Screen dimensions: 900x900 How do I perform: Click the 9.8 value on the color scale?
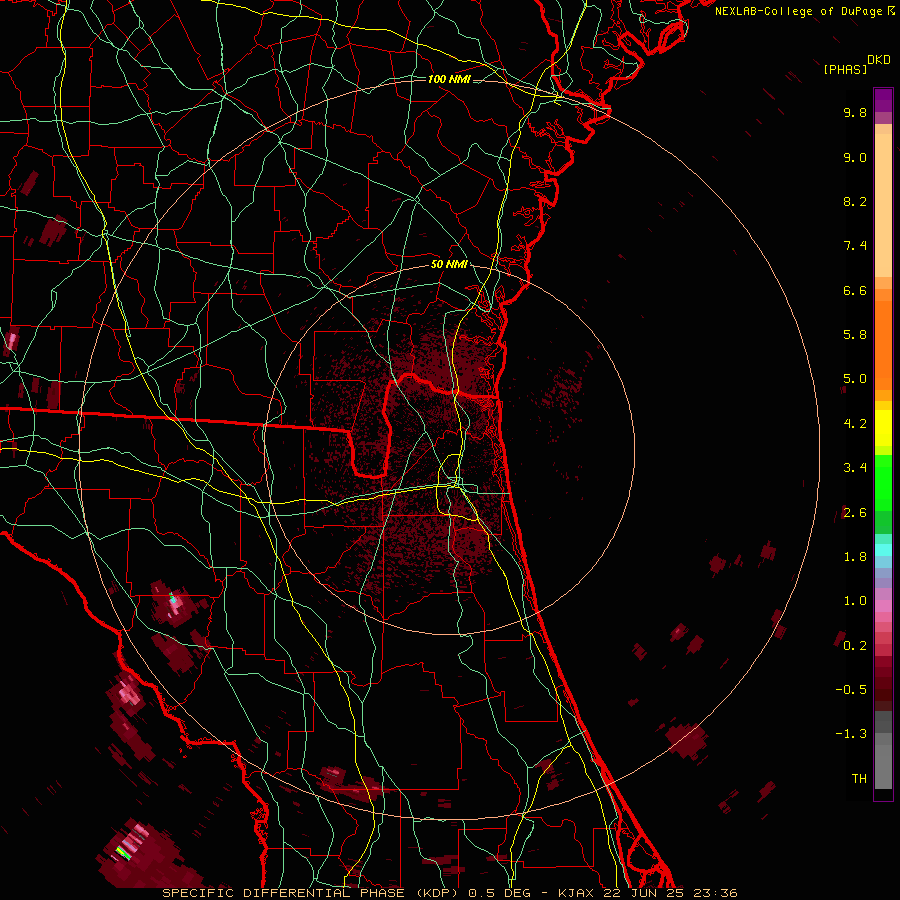[x=855, y=112]
